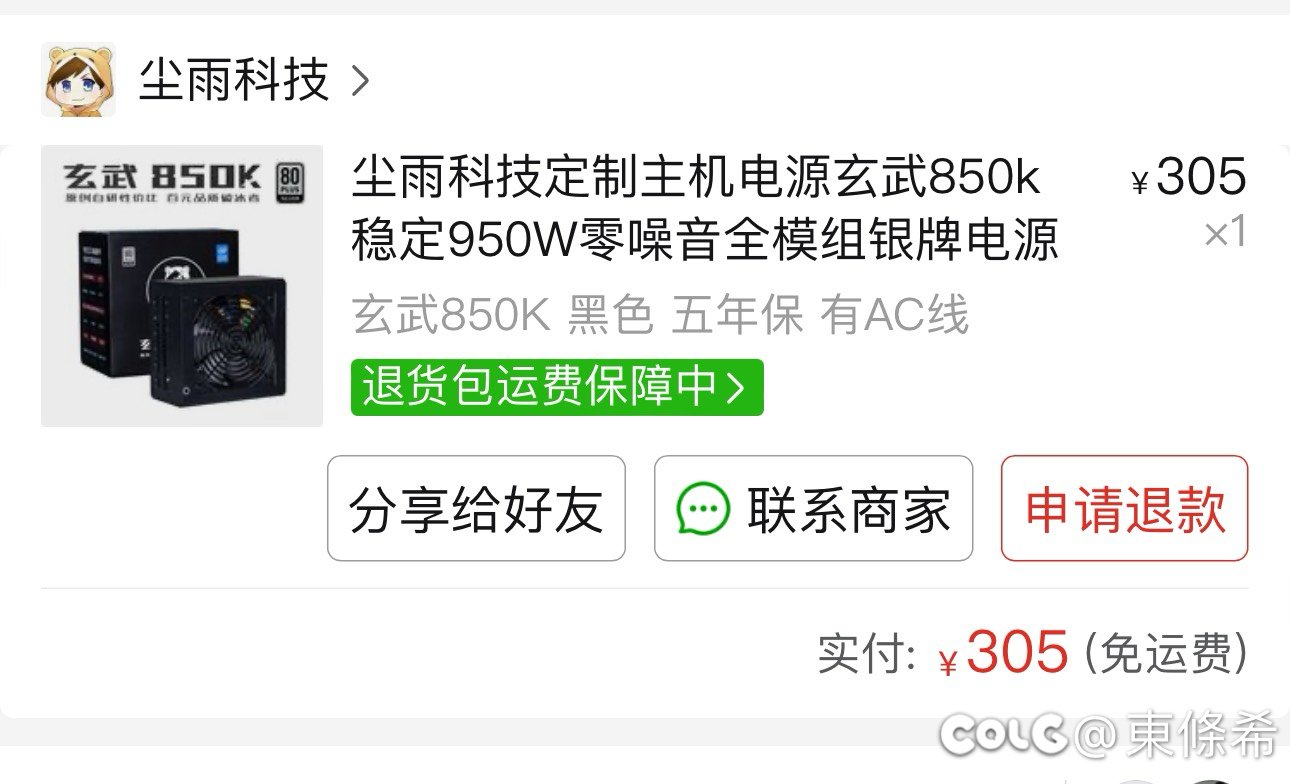Click the 联系商家 button
Image resolution: width=1290 pixels, height=784 pixels.
813,509
